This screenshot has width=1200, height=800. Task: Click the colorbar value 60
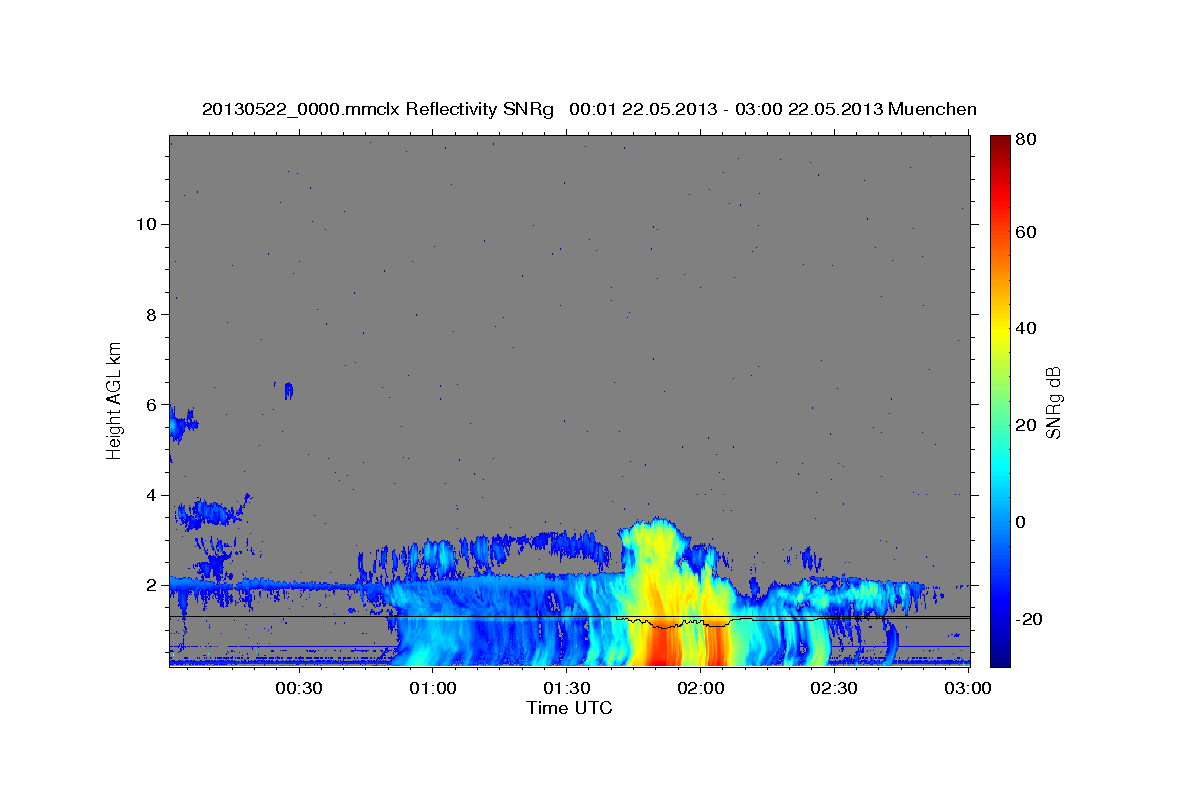(x=1025, y=232)
